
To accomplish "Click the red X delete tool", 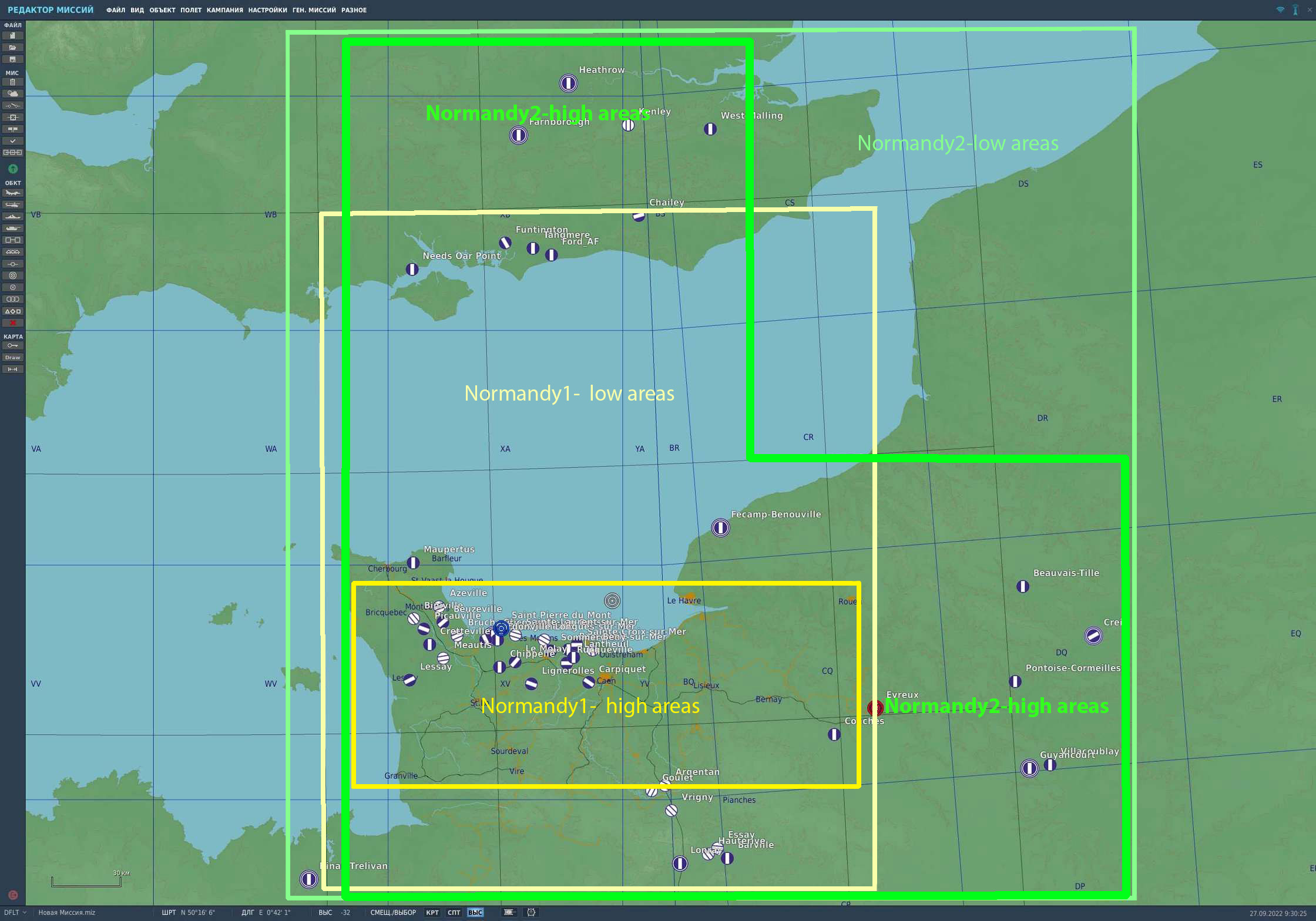I will 12,322.
